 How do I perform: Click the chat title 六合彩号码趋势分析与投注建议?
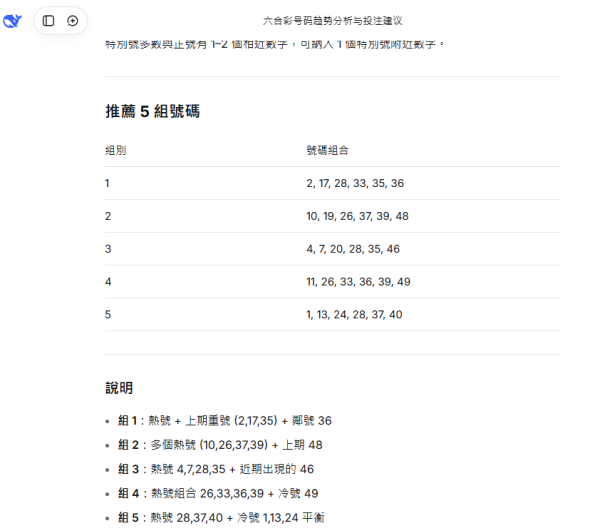pyautogui.click(x=332, y=21)
